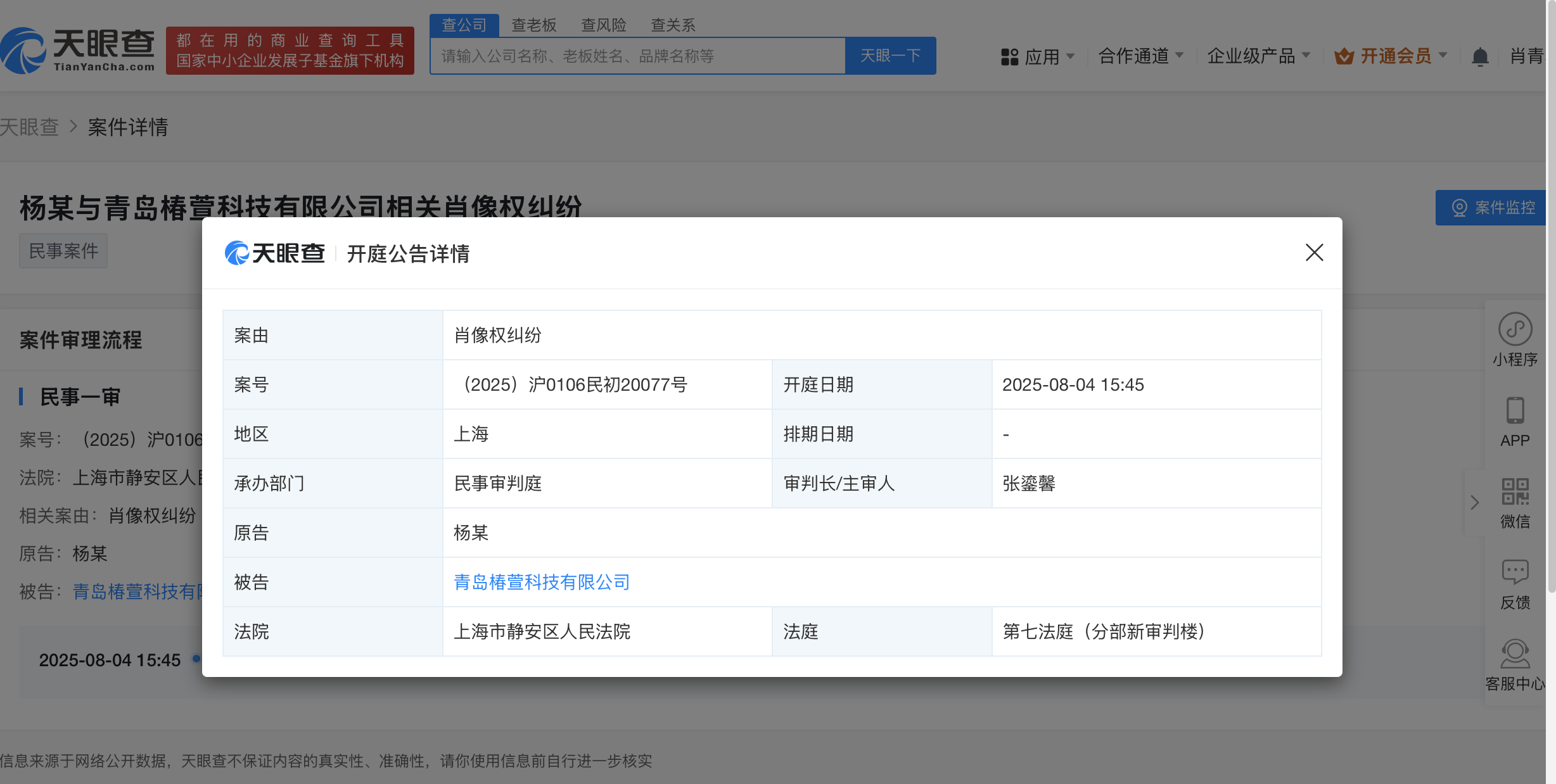Show the 微信 QR code icon
The height and width of the screenshot is (784, 1556).
(x=1515, y=492)
